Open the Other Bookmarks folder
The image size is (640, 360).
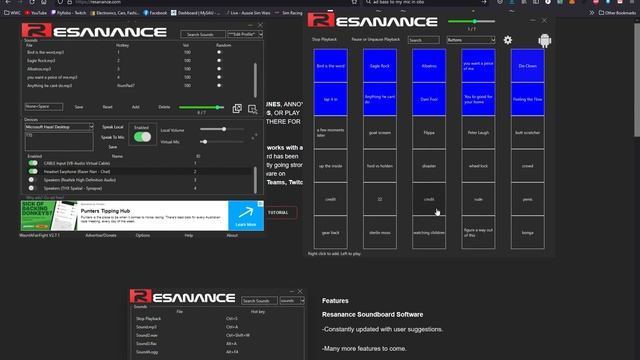pos(617,13)
